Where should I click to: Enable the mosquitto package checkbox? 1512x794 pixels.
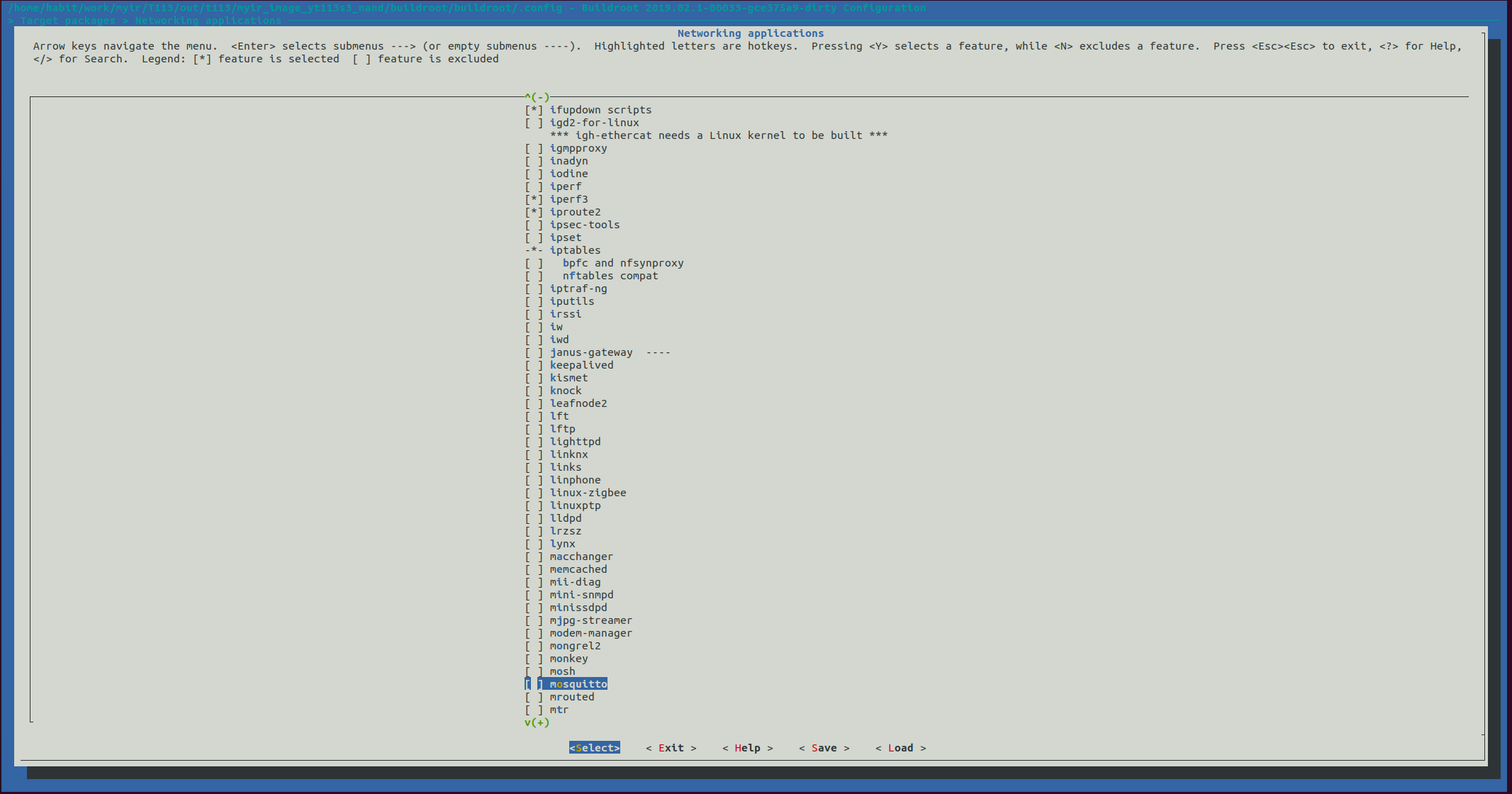534,684
